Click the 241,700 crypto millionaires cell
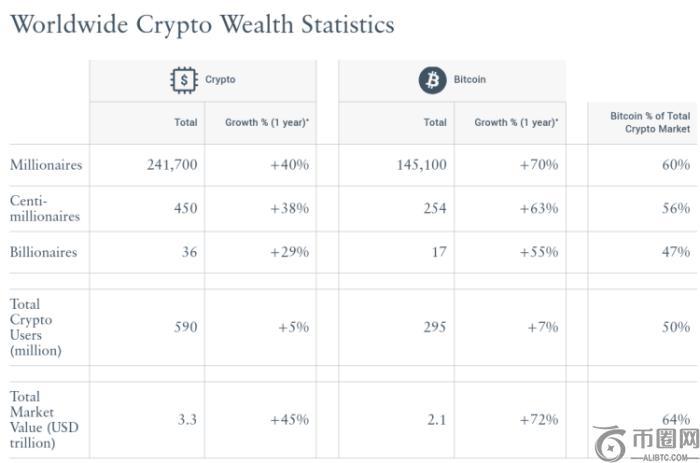 [172, 164]
